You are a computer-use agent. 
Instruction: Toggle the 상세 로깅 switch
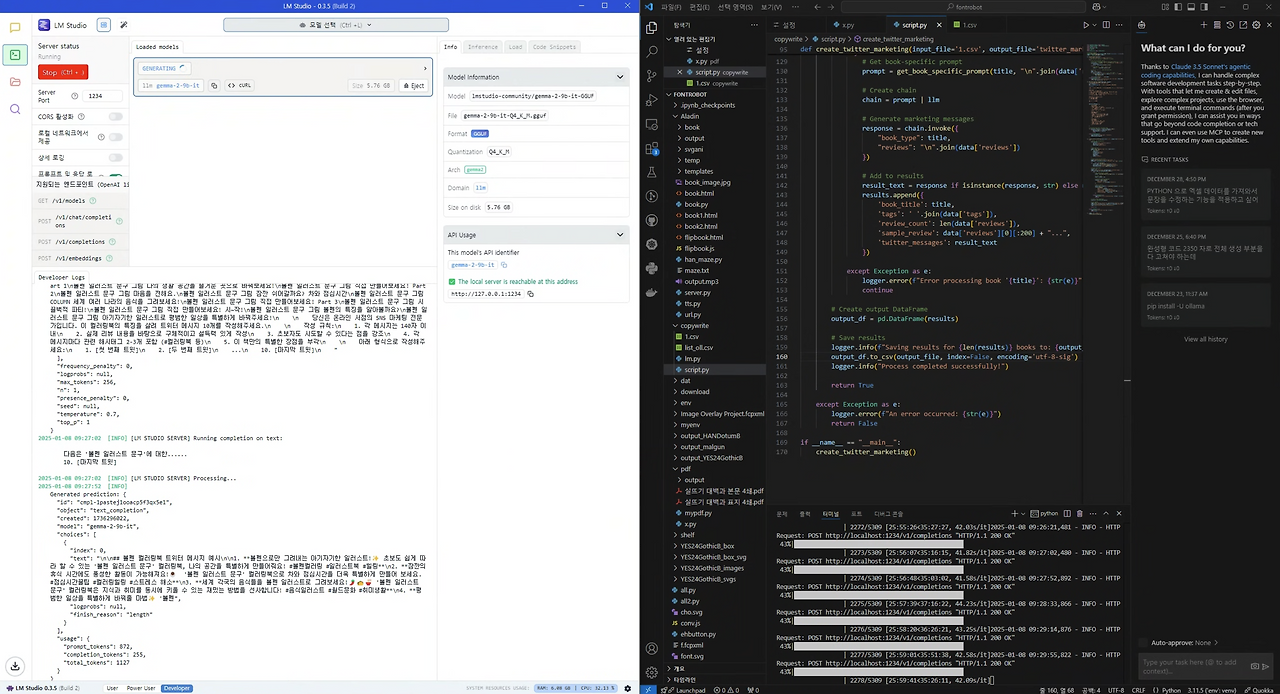tap(116, 157)
